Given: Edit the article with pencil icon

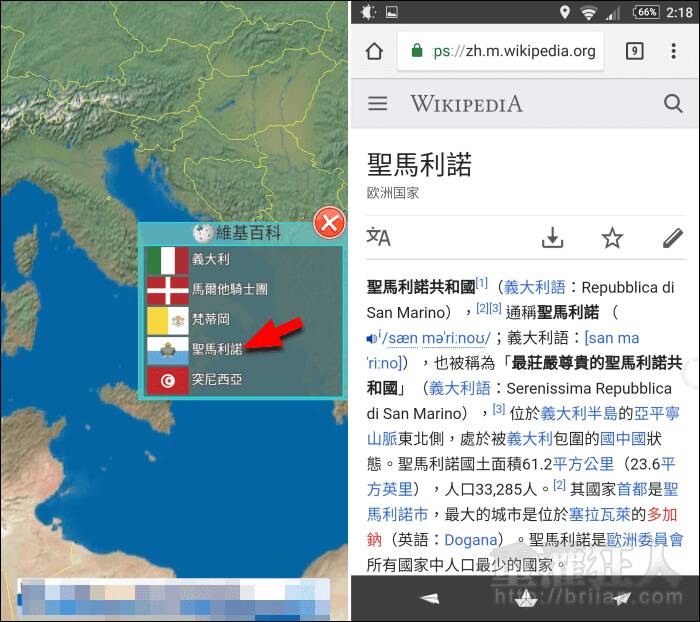Looking at the screenshot, I should tap(672, 238).
